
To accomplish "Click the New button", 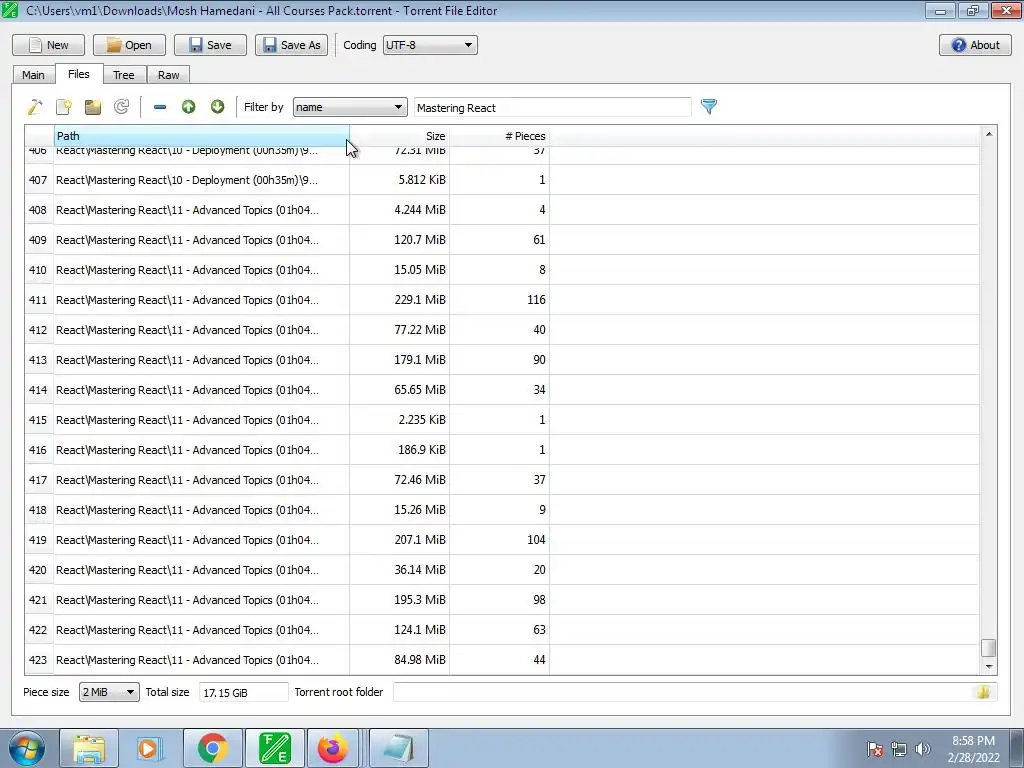I will point(48,45).
